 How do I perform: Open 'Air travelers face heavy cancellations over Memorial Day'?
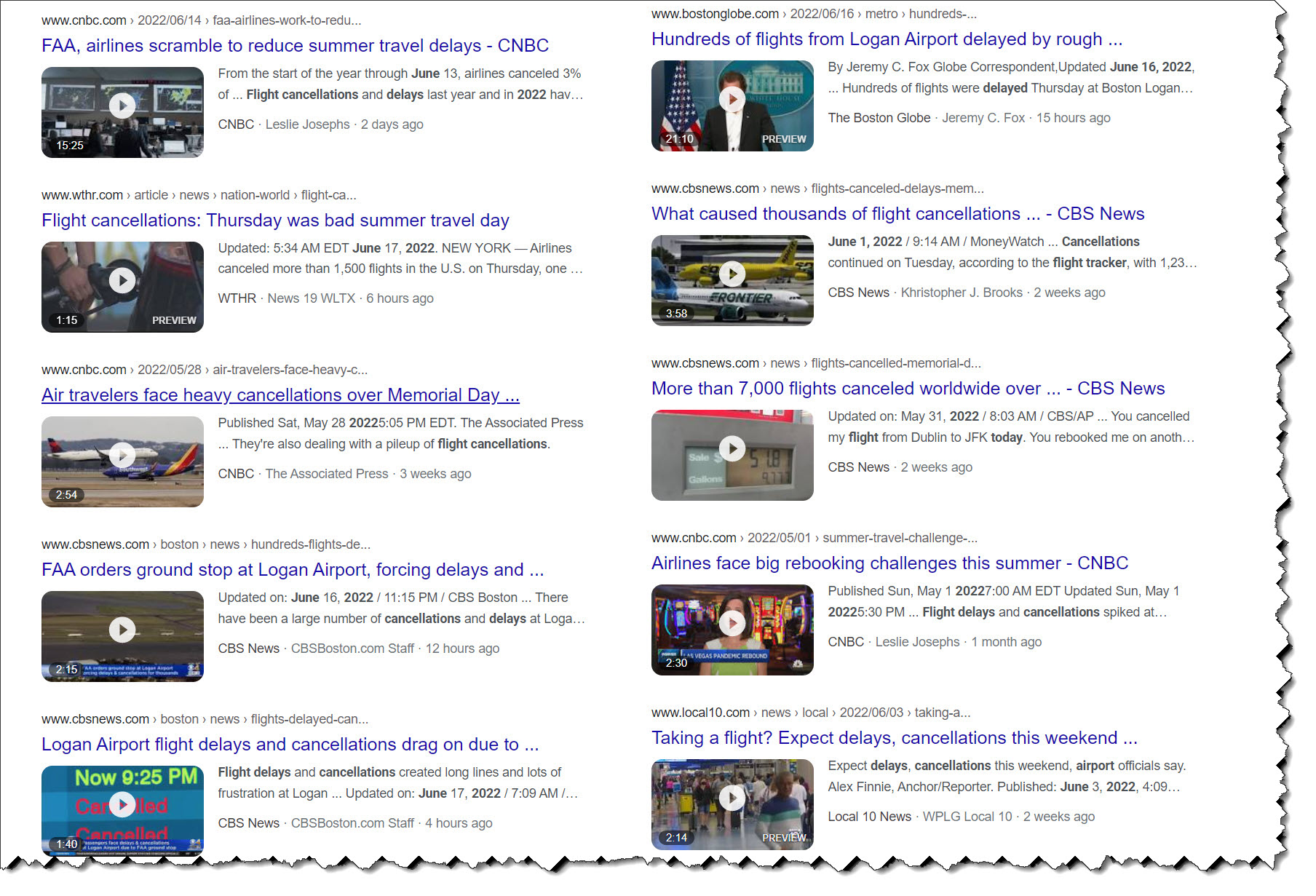point(280,395)
